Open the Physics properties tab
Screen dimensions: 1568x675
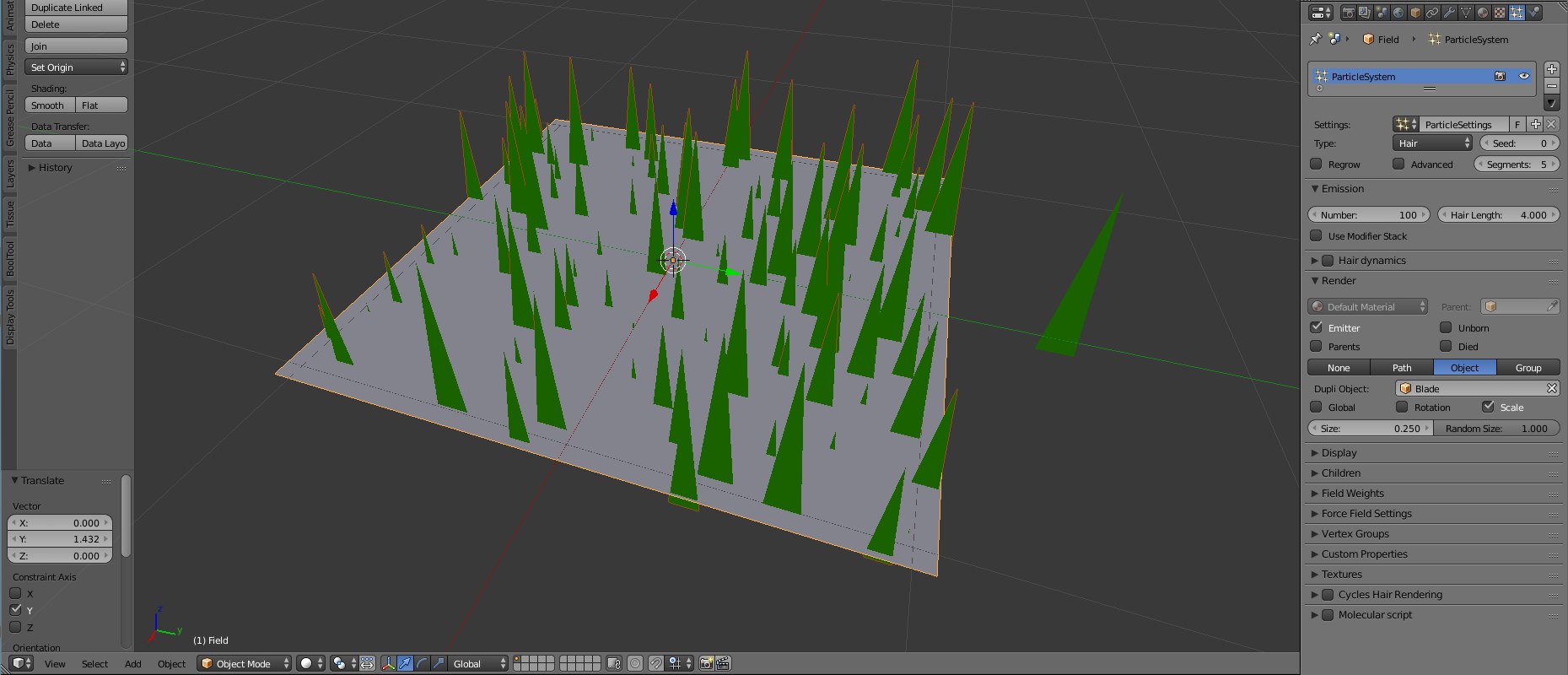(1533, 13)
